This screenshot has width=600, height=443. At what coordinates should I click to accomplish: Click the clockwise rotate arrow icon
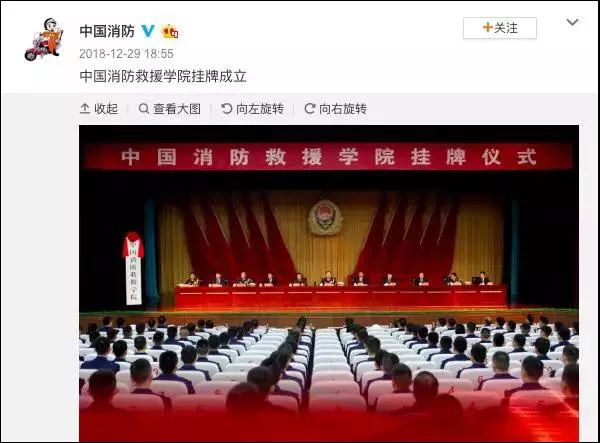(x=310, y=109)
